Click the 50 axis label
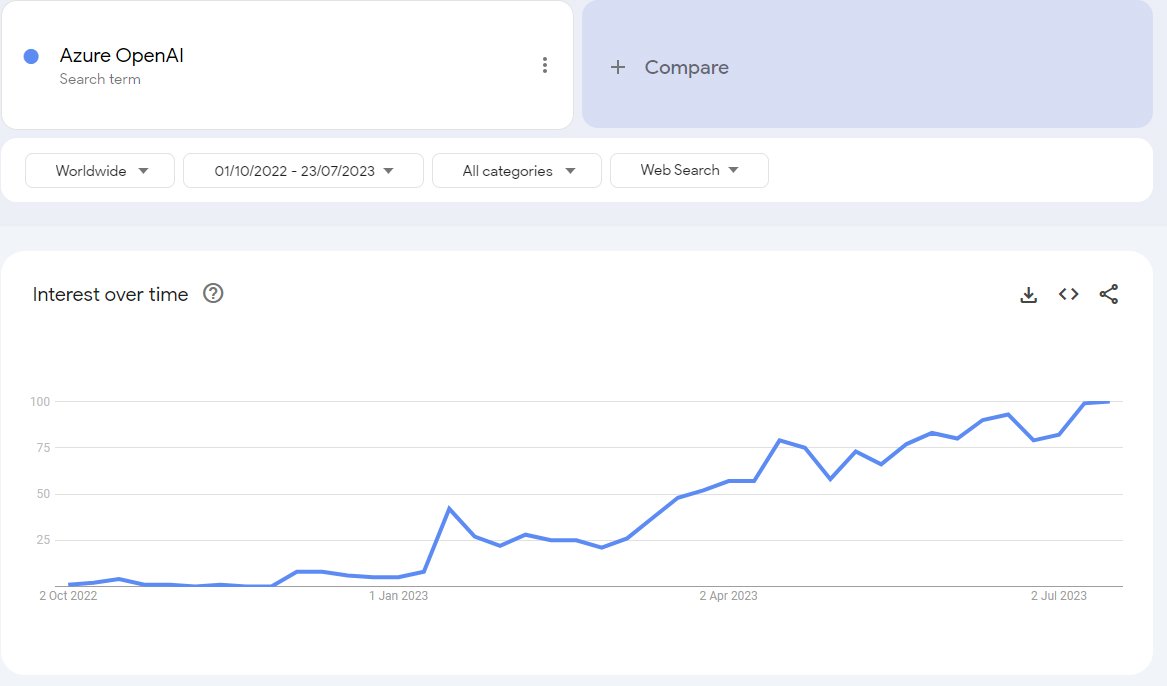1167x686 pixels. coord(43,494)
